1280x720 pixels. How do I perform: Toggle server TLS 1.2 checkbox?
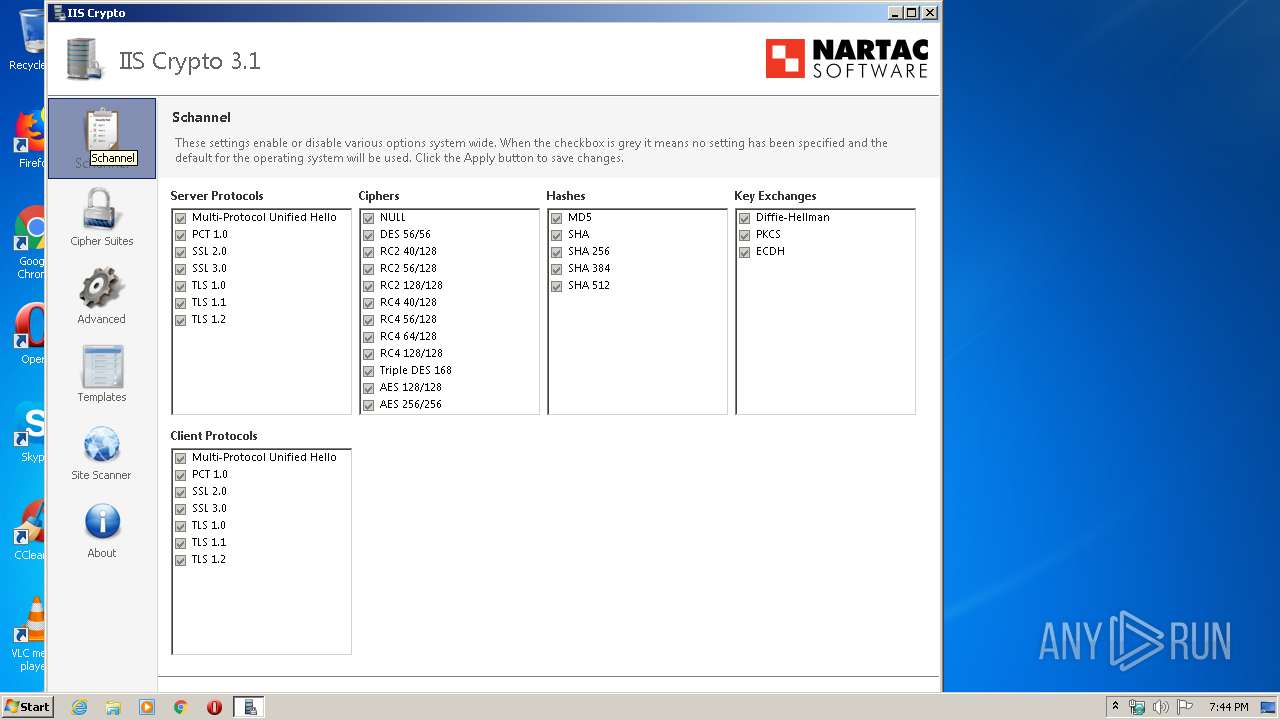181,320
